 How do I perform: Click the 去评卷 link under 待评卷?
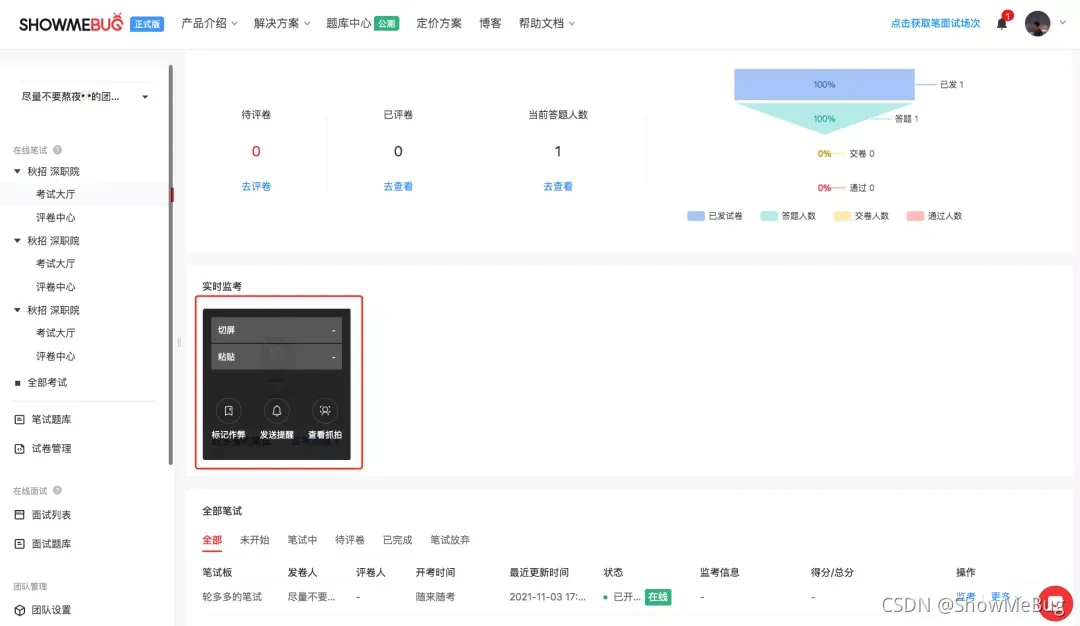[x=256, y=187]
